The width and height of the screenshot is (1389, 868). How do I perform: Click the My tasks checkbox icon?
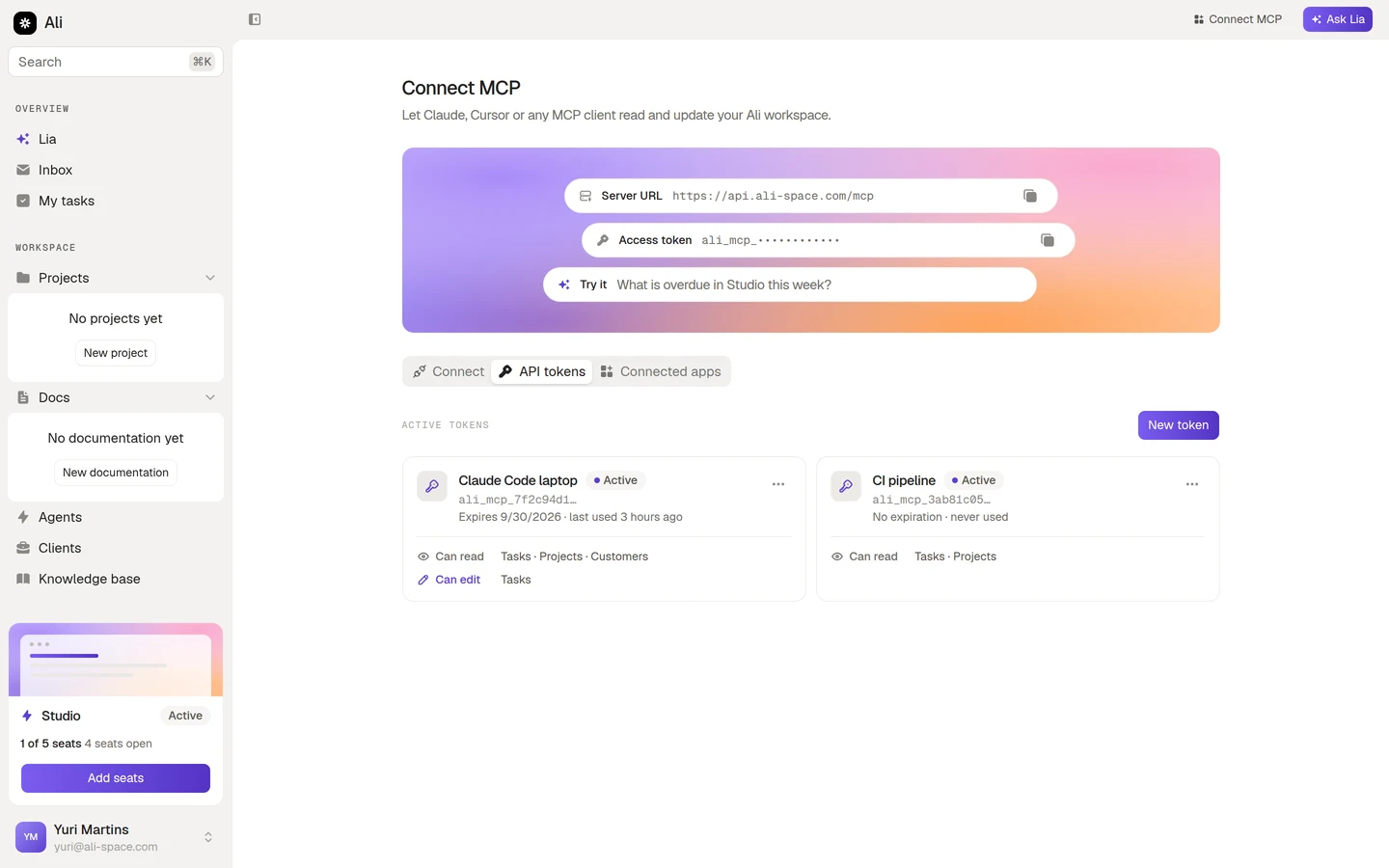(23, 201)
